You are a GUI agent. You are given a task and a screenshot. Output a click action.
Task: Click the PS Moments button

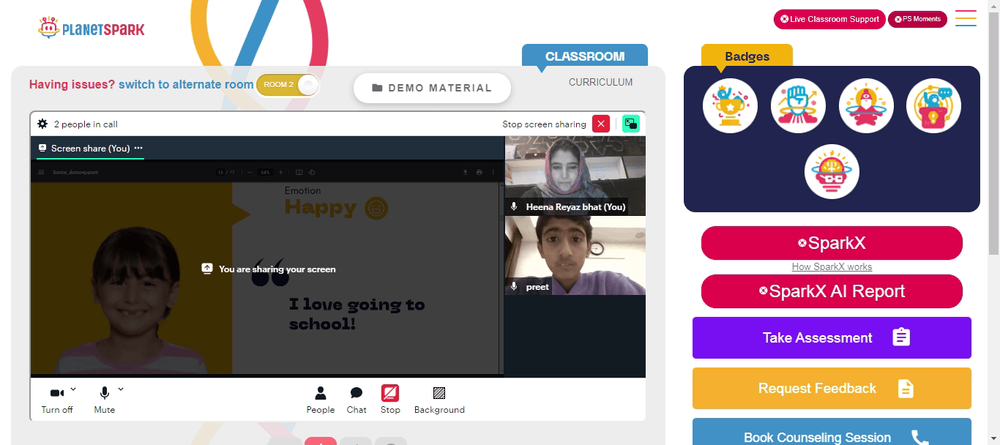tap(918, 19)
